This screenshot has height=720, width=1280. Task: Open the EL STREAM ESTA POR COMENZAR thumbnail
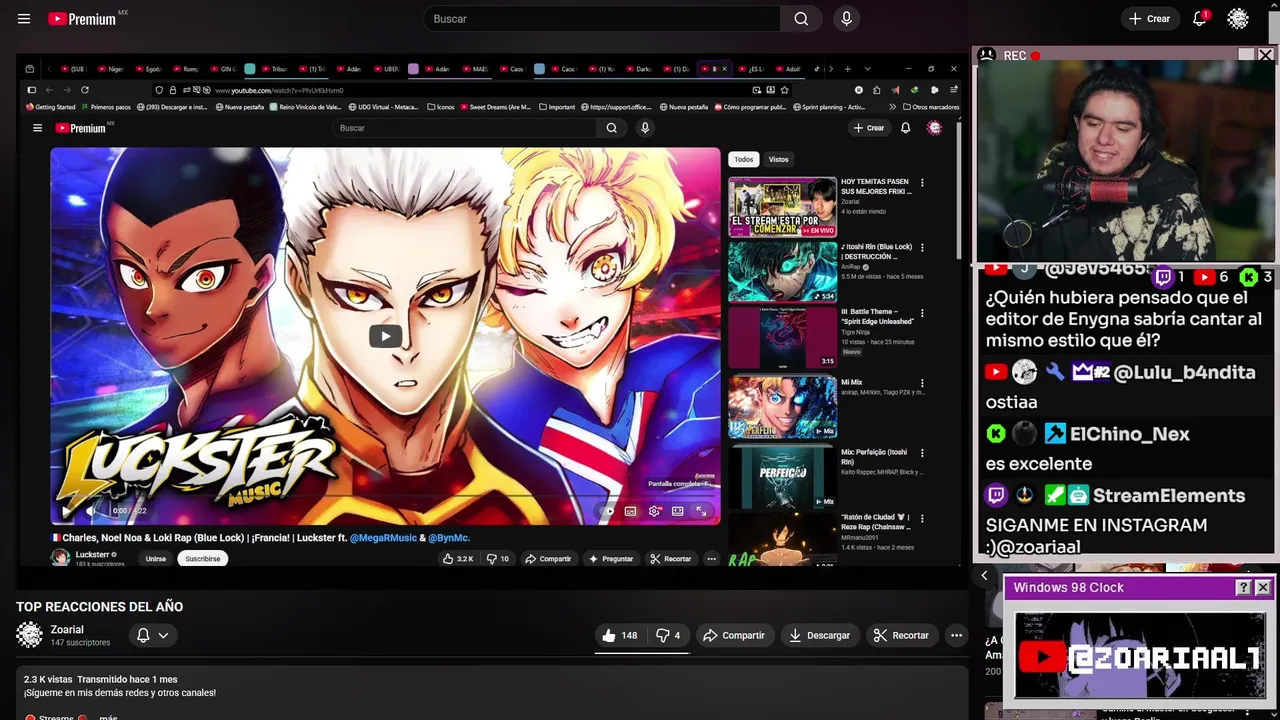click(x=782, y=207)
